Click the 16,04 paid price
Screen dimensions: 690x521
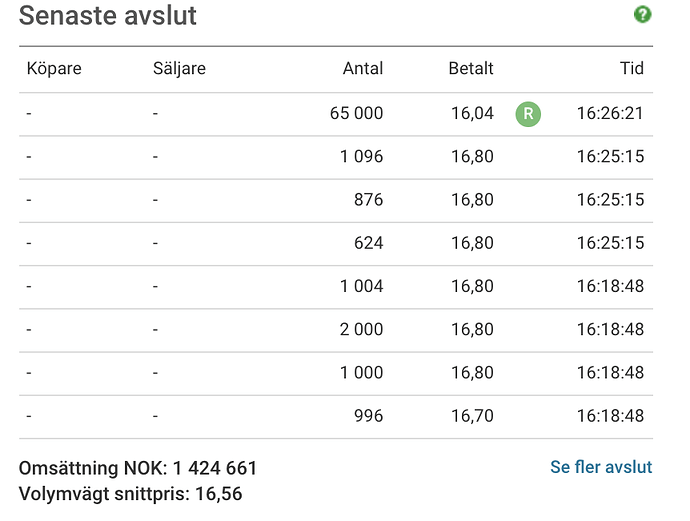(x=472, y=114)
